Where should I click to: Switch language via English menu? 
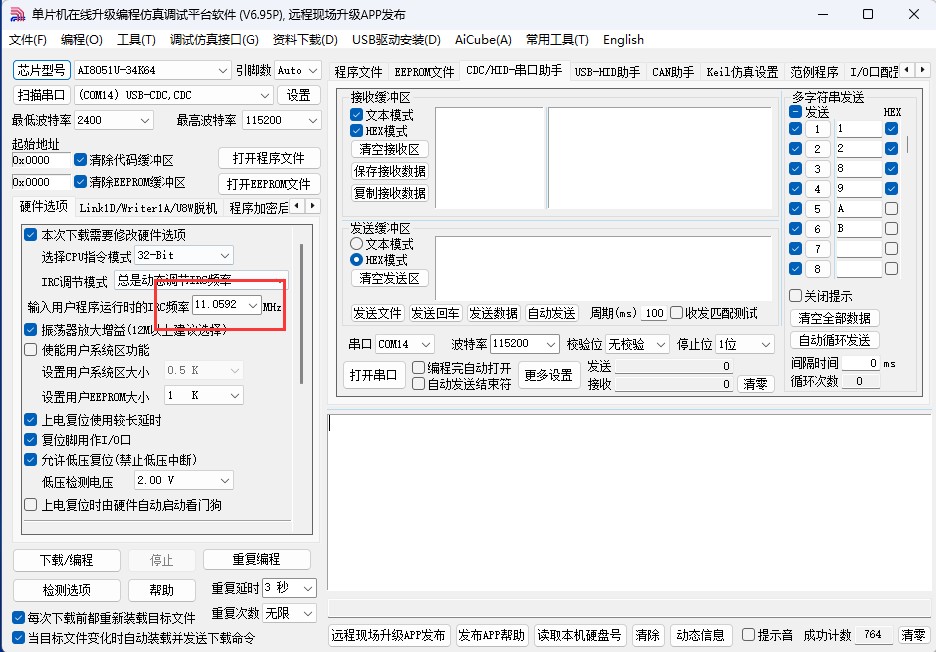pyautogui.click(x=623, y=39)
